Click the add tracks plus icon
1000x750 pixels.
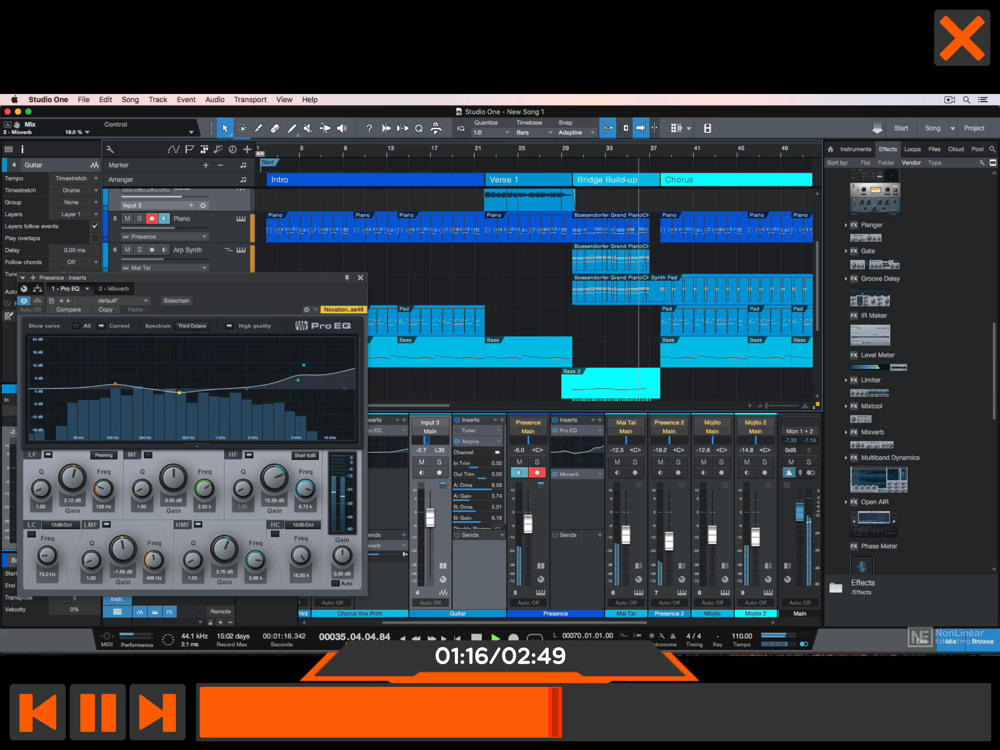pyautogui.click(x=247, y=149)
